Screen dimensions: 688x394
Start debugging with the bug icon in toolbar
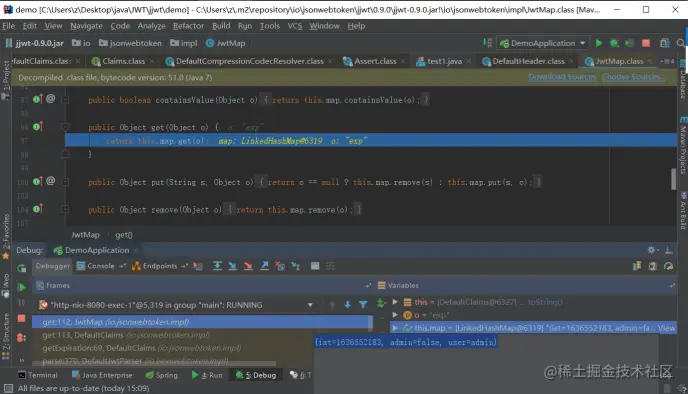[614, 43]
